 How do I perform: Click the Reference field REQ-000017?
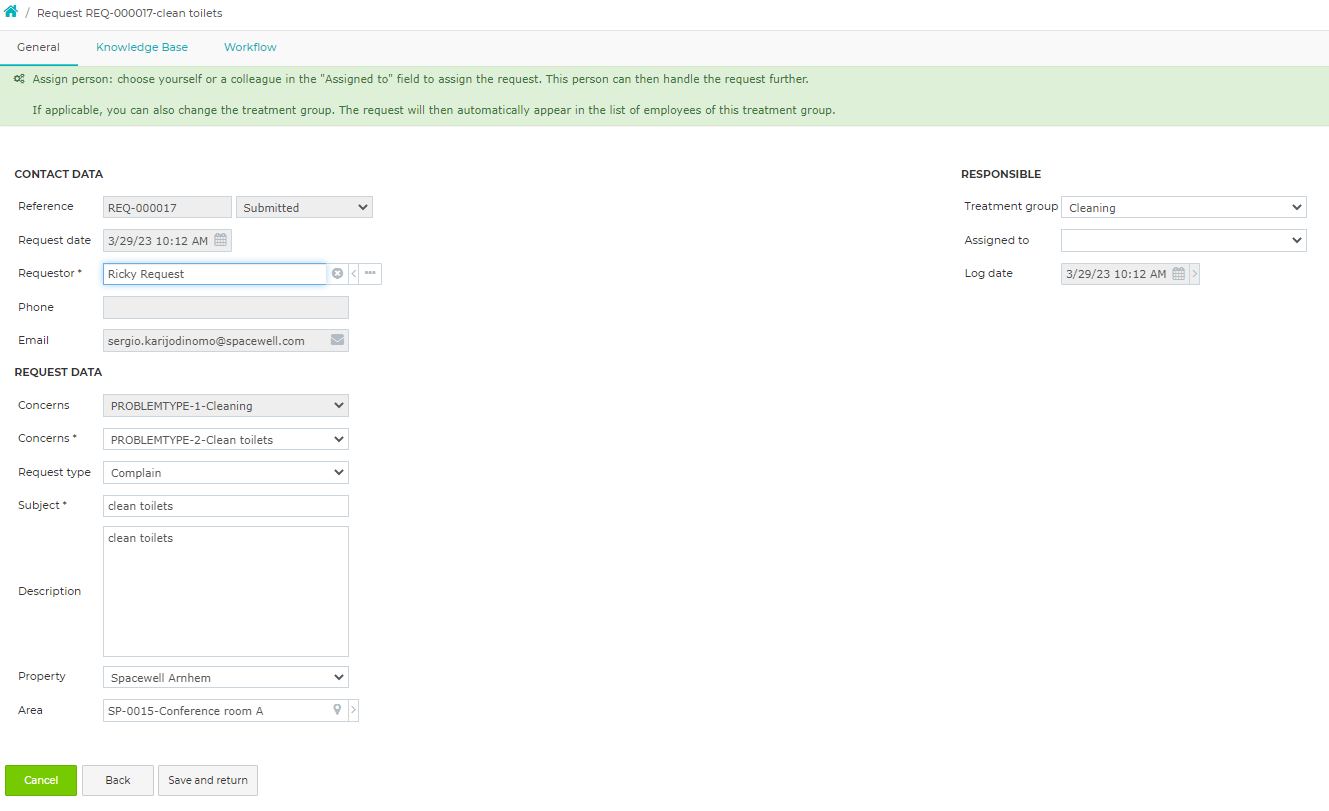pos(167,207)
